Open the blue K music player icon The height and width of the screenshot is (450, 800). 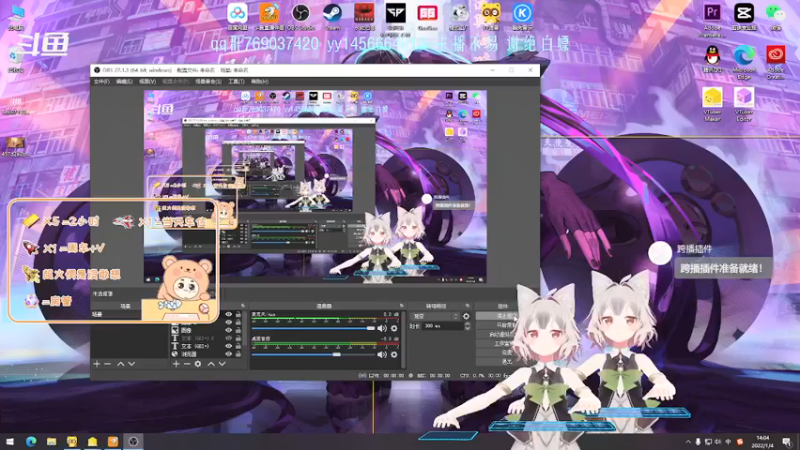[521, 16]
